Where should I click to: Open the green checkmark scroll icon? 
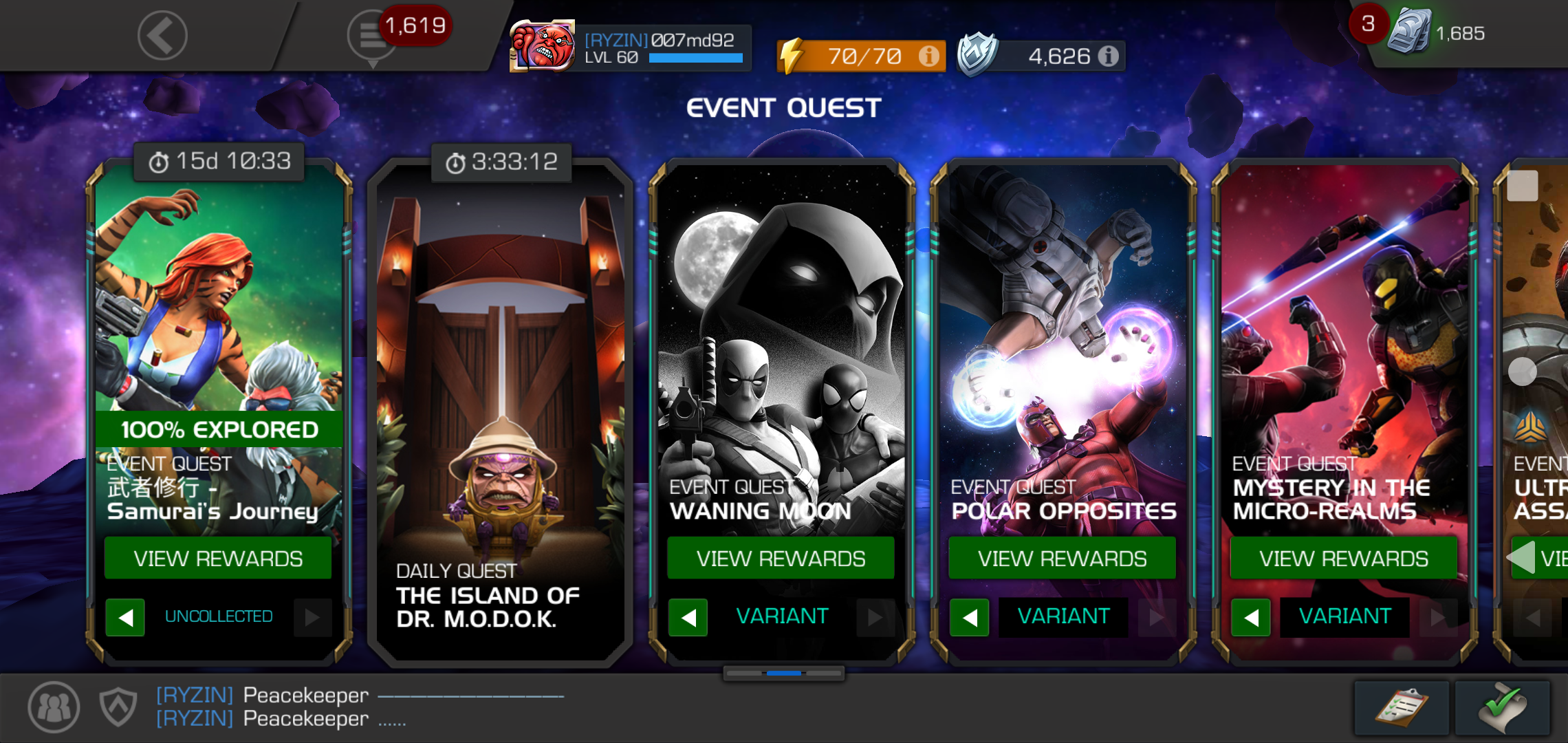click(1503, 708)
